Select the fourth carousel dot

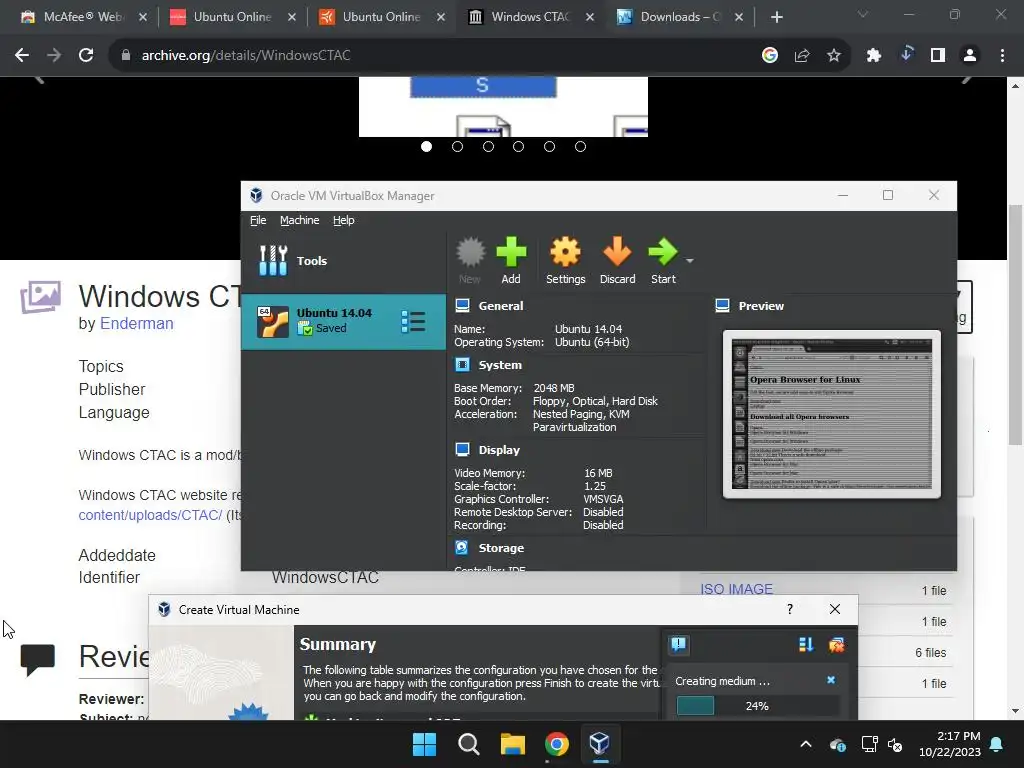(519, 146)
